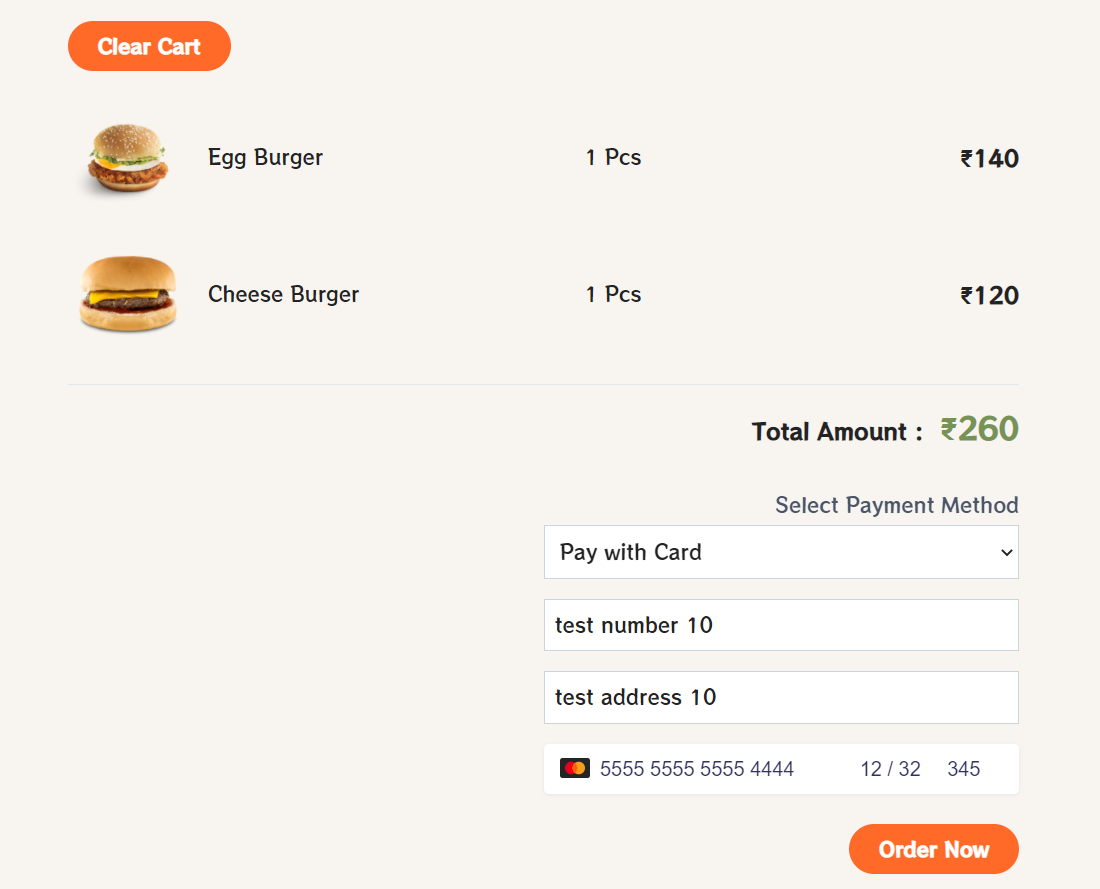Click the card expiry field 12 / 32

pos(890,769)
